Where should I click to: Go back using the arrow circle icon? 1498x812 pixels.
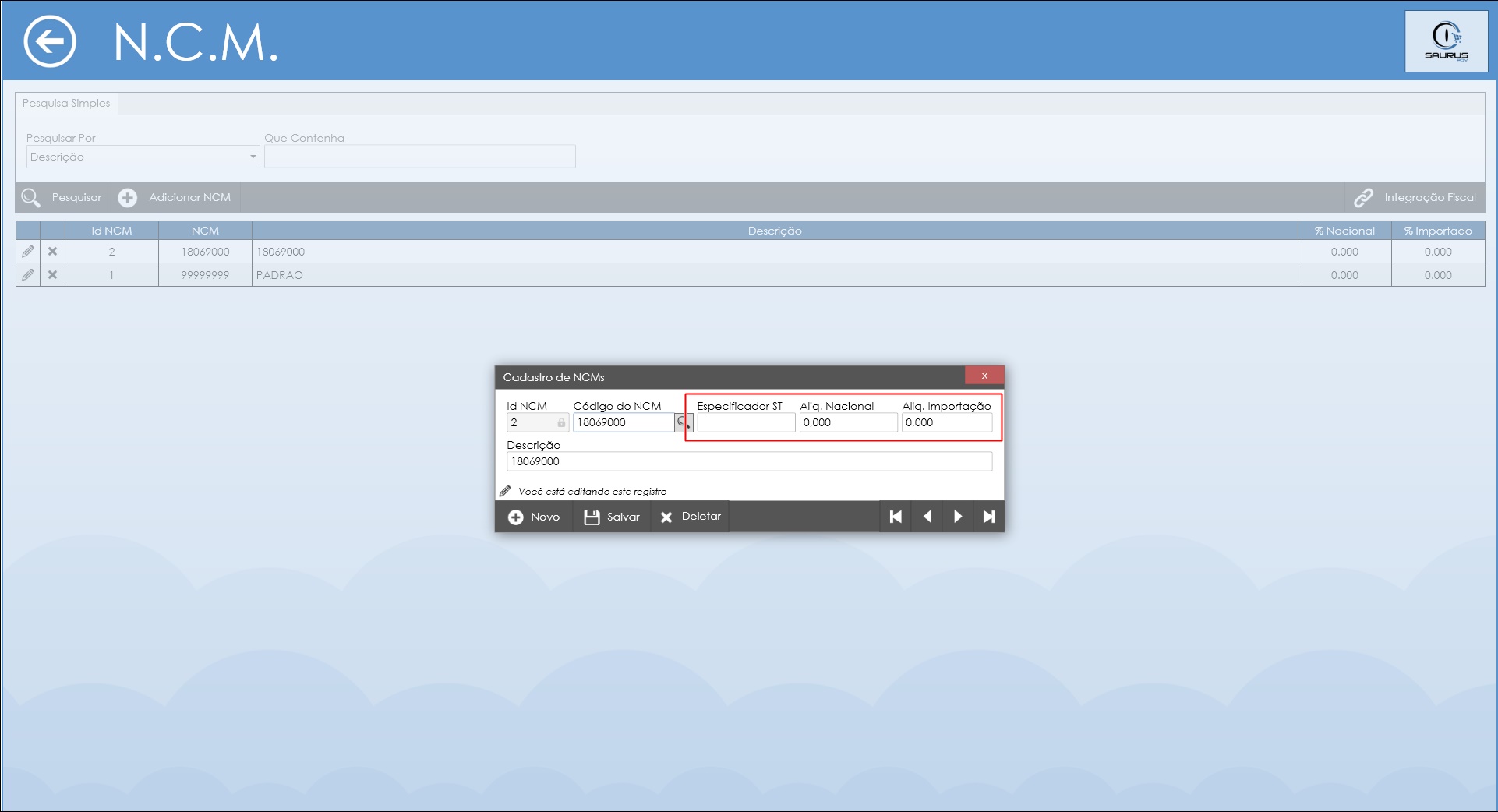click(x=50, y=41)
